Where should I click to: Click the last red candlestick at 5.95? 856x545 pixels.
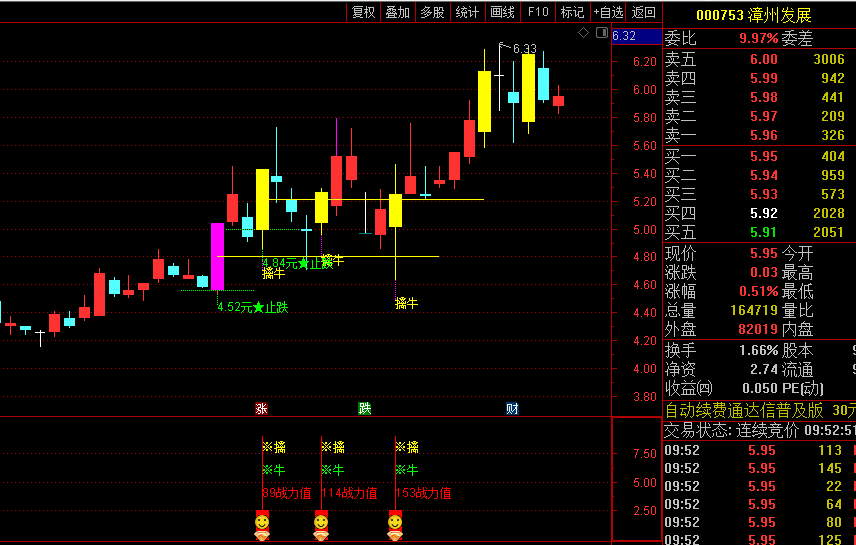point(558,100)
